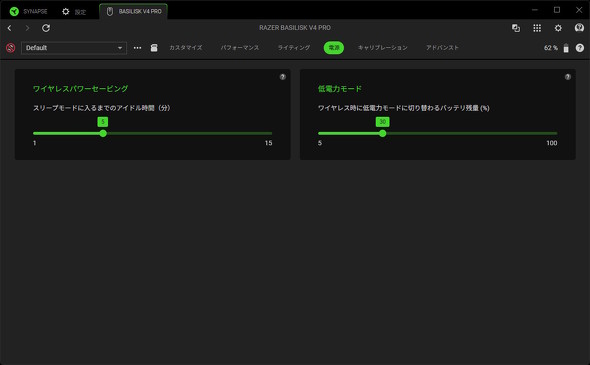590x365 pixels.
Task: Click the スリープモード idle time label
Action: tap(102, 108)
